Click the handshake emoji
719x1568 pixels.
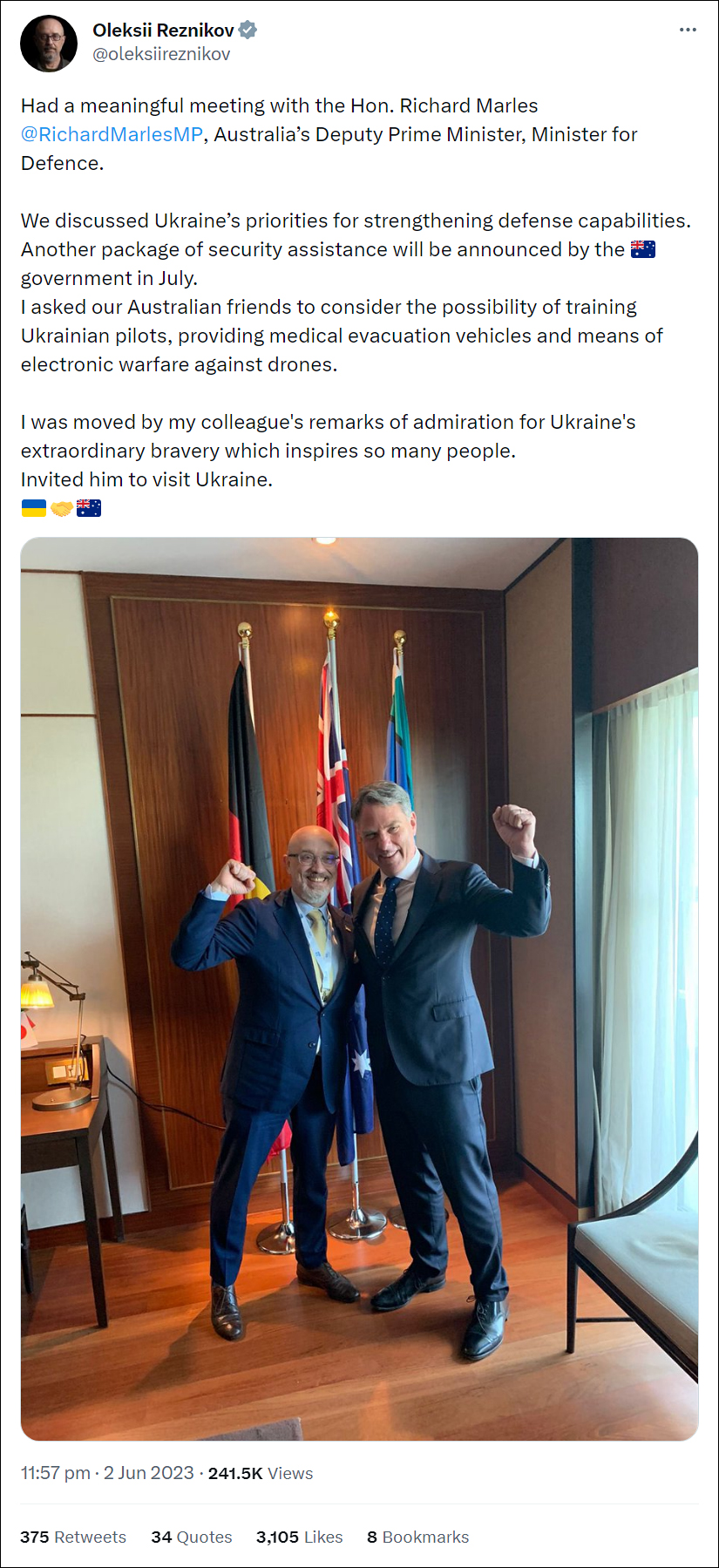(62, 508)
